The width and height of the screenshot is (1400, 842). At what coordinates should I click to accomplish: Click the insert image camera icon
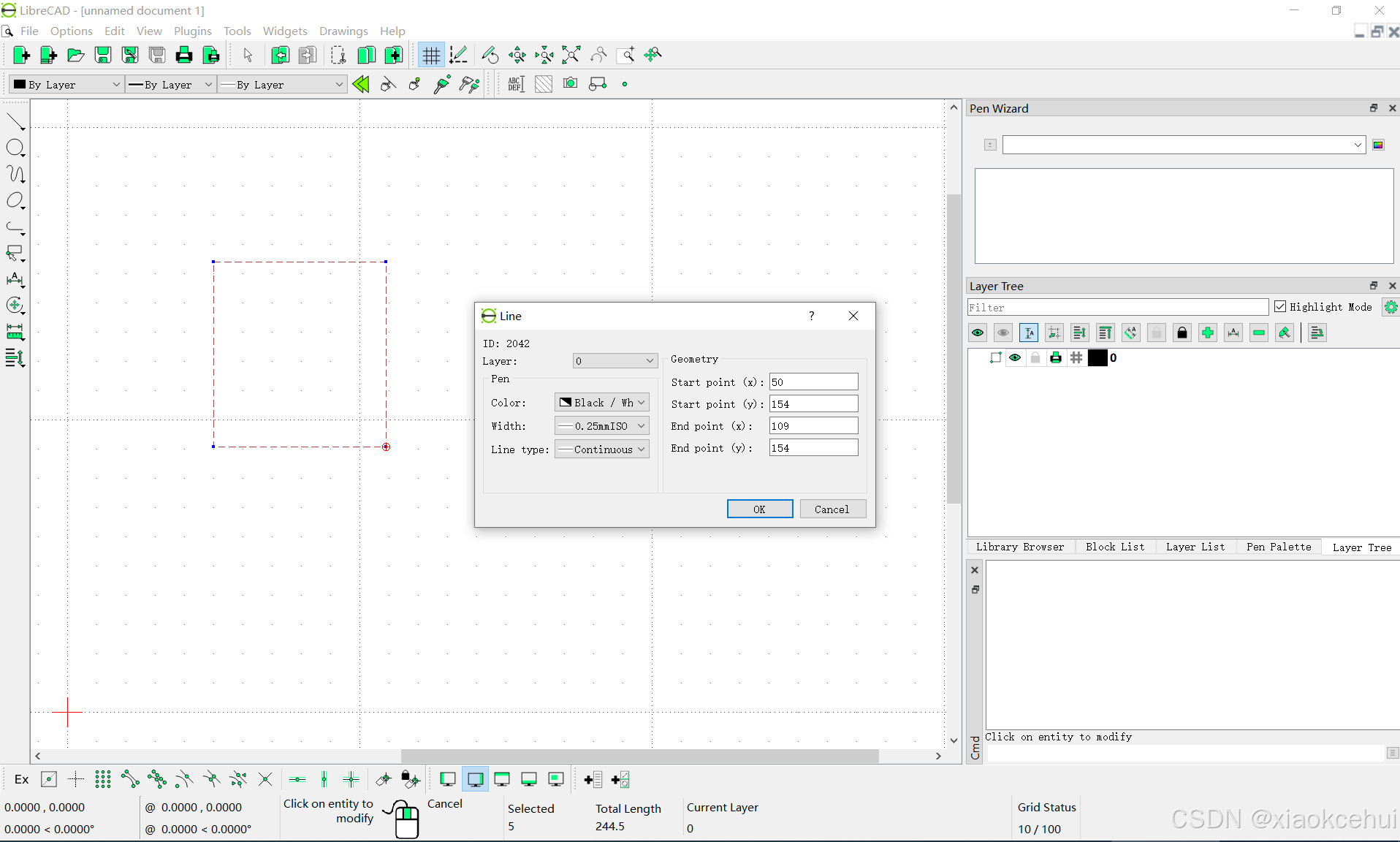(571, 84)
